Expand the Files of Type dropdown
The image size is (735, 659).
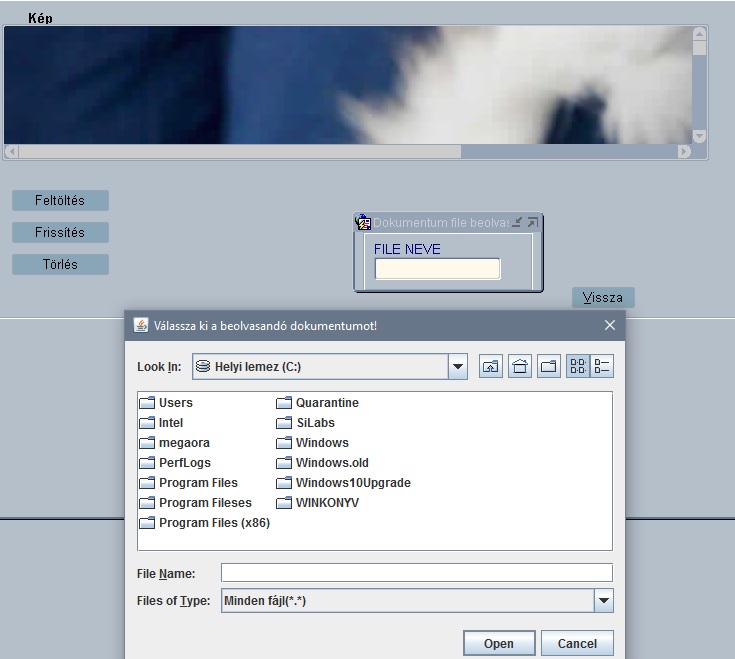click(604, 600)
